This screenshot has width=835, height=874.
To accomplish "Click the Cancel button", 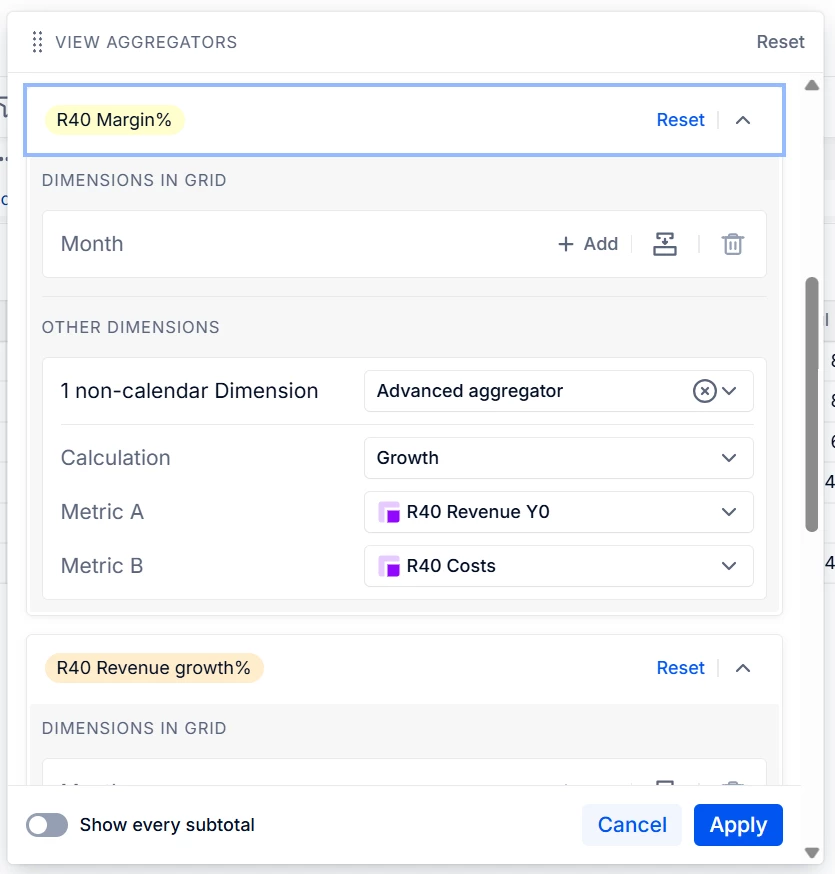I will point(632,825).
